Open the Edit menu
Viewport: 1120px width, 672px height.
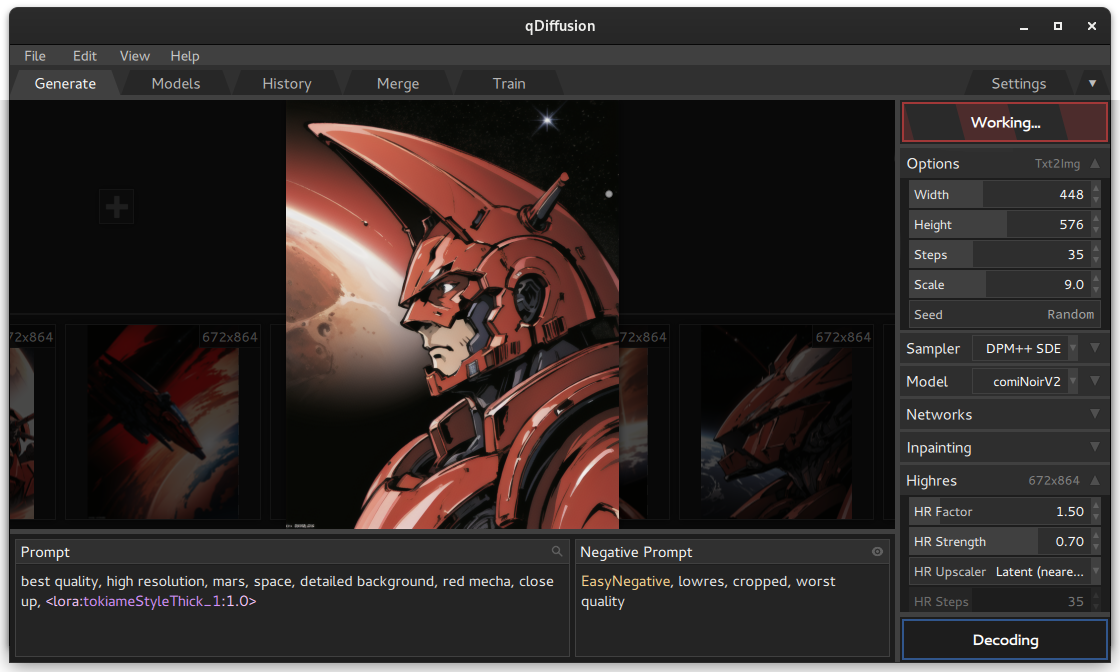(84, 56)
